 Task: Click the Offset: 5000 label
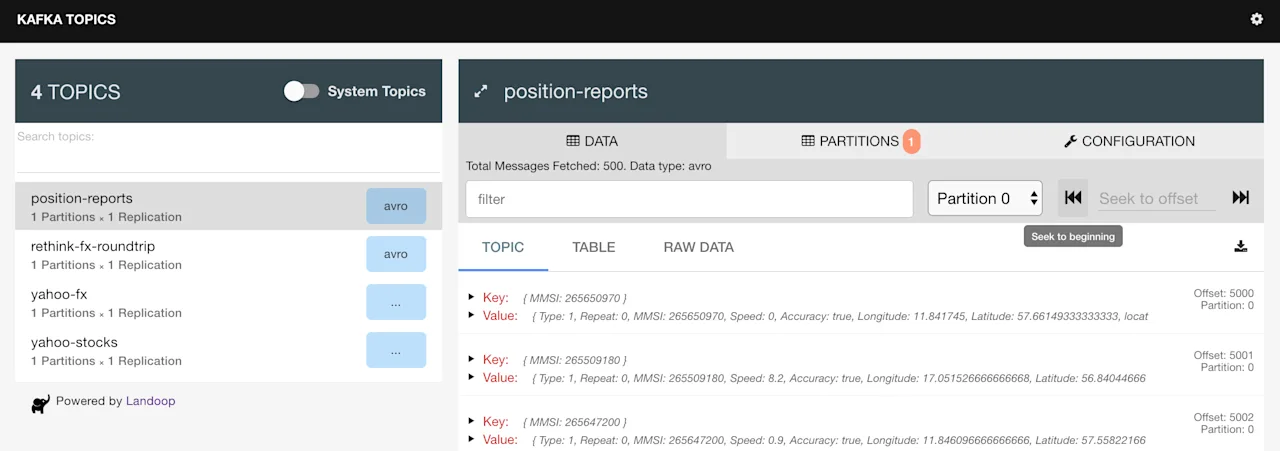click(1223, 293)
